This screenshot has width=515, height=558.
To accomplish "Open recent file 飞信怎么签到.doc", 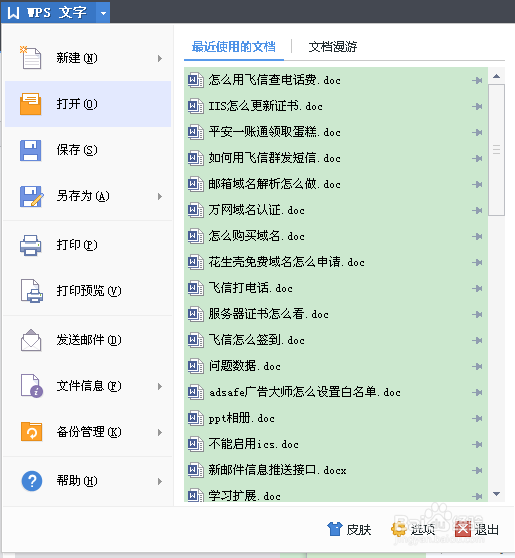I will click(x=336, y=340).
